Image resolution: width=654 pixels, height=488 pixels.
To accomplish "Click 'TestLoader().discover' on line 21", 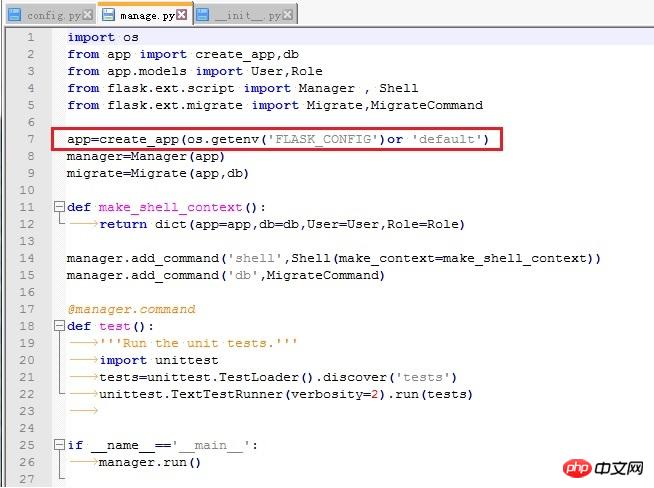I will pos(303,377).
